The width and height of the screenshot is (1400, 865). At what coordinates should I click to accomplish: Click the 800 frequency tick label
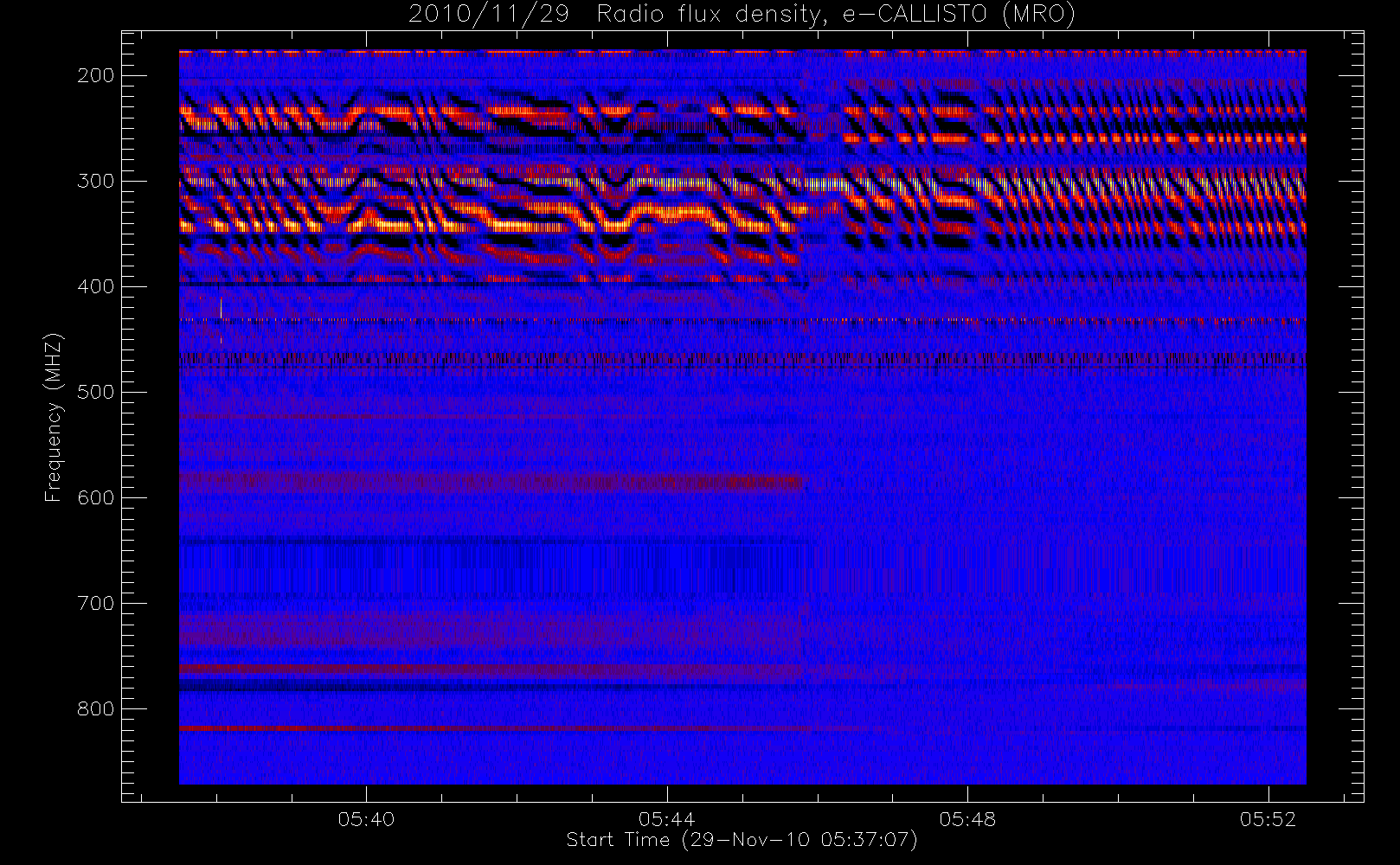95,709
